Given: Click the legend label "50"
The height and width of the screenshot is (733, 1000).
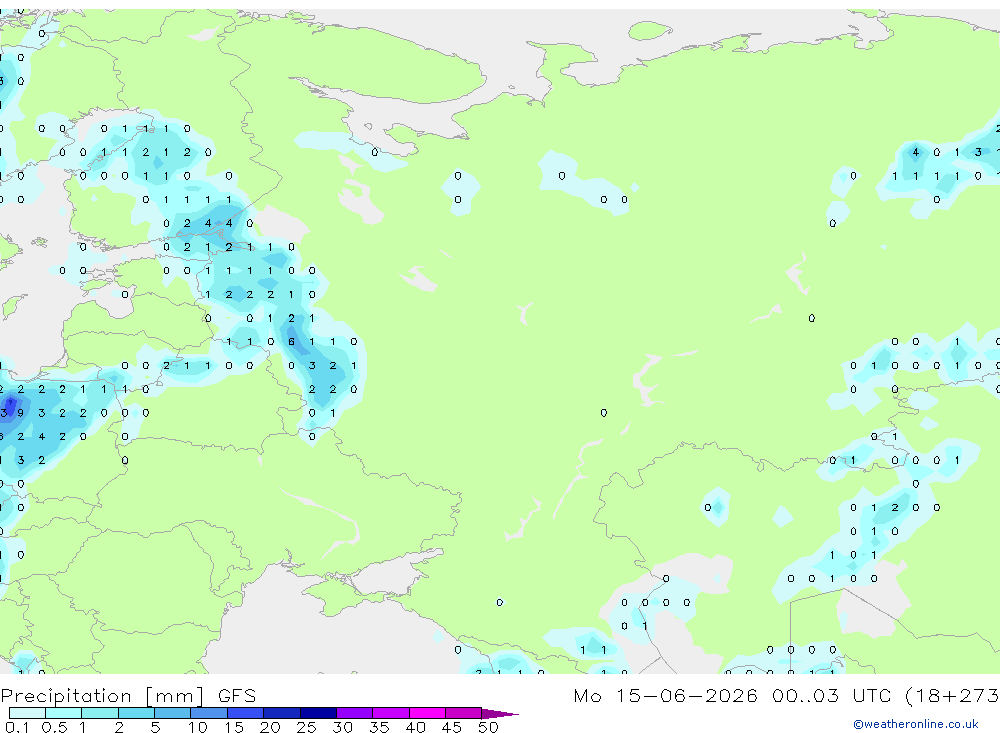Looking at the screenshot, I should tap(488, 727).
